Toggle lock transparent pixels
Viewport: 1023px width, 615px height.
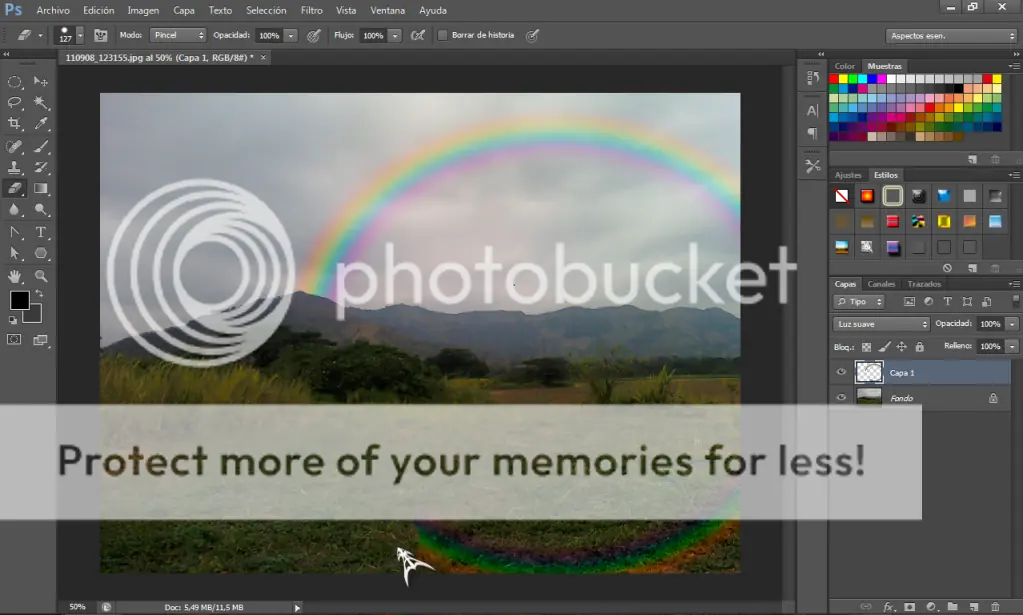866,347
